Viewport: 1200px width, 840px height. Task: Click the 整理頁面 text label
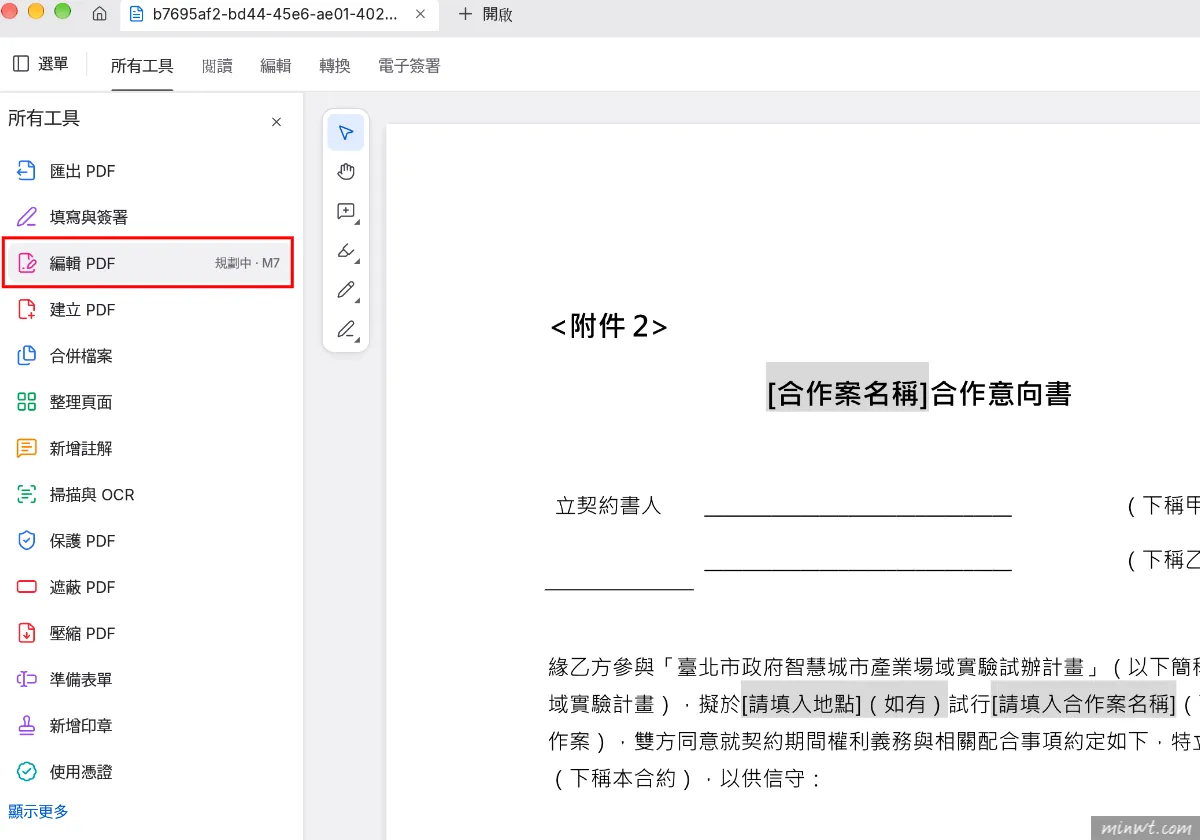[x=81, y=402]
